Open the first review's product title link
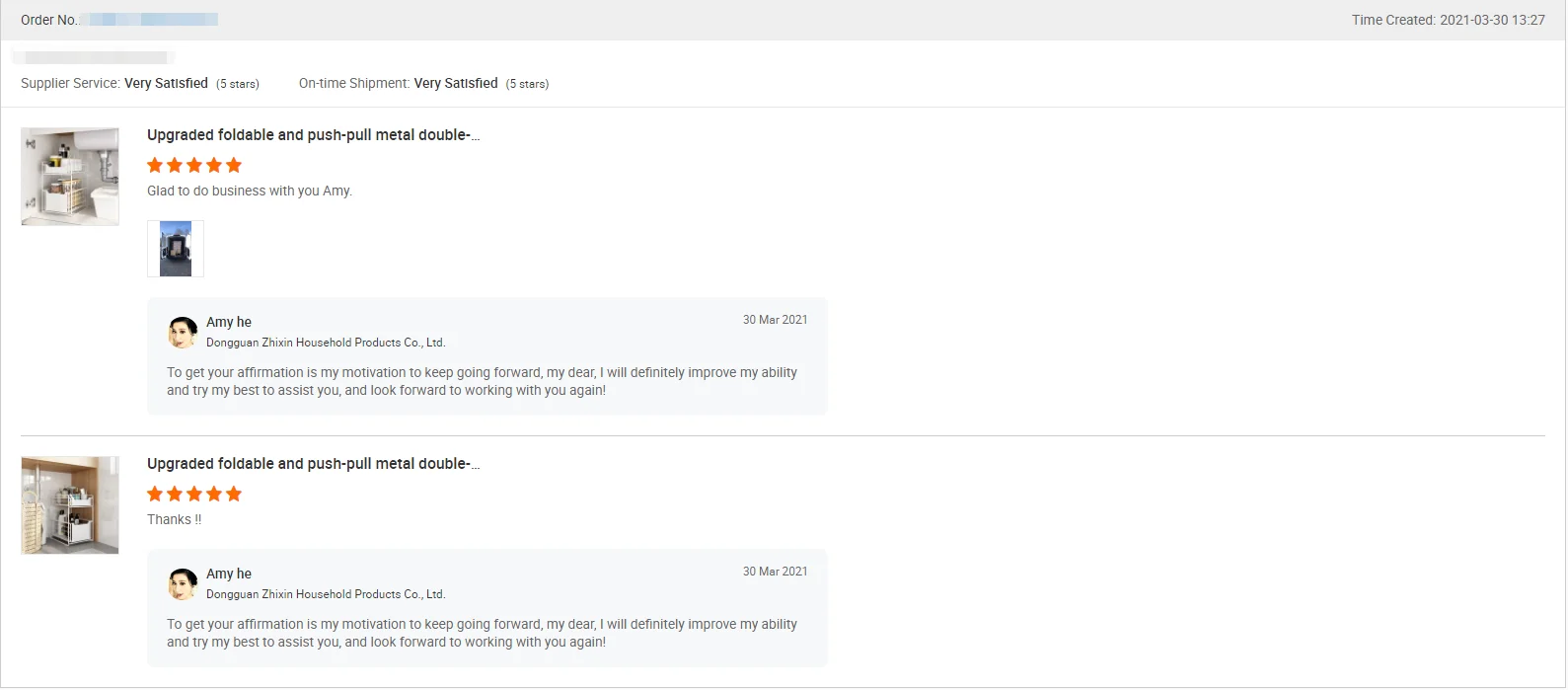 (313, 135)
